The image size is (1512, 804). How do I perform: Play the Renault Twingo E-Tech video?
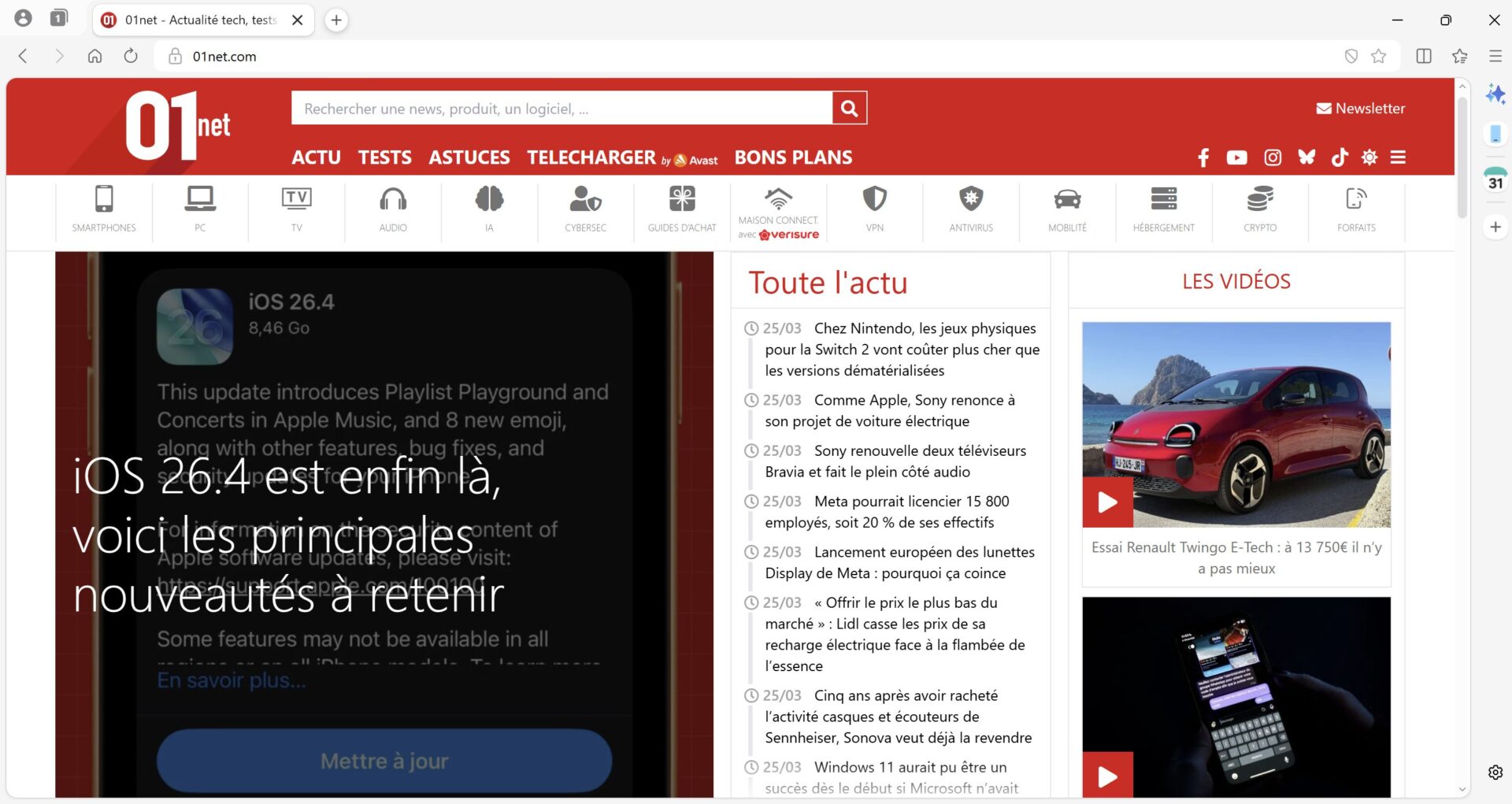1108,502
